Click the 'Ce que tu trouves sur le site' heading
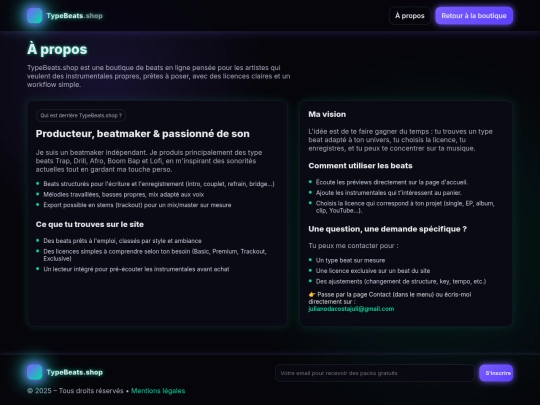540x405 pixels. [90, 225]
